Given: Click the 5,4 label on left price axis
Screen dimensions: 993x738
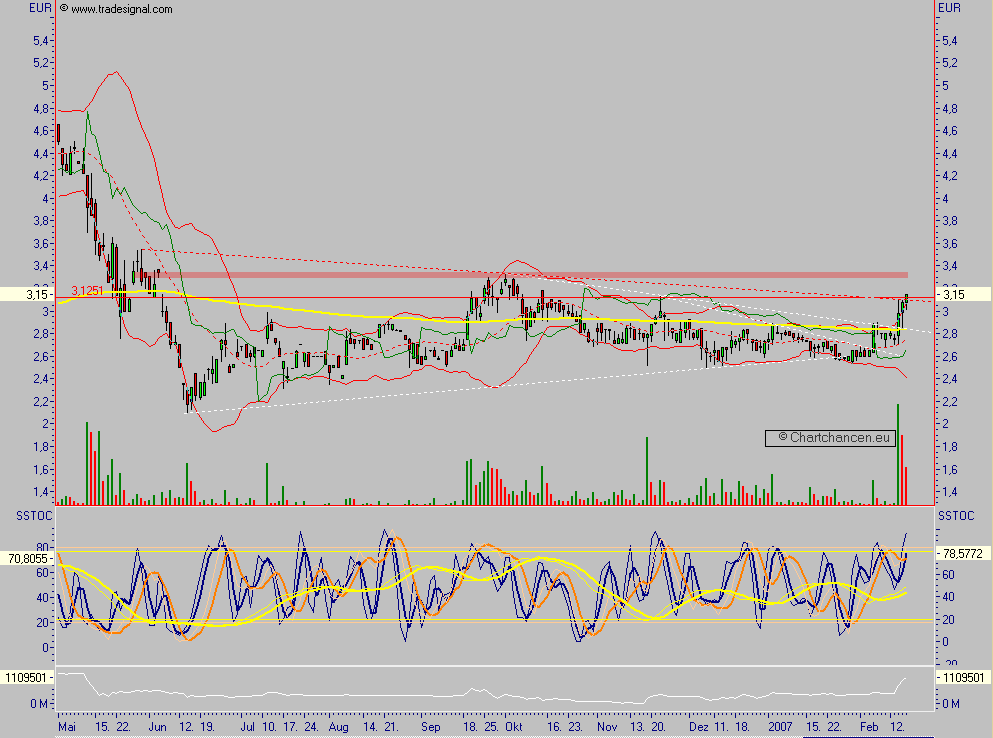Looking at the screenshot, I should 41,41.
